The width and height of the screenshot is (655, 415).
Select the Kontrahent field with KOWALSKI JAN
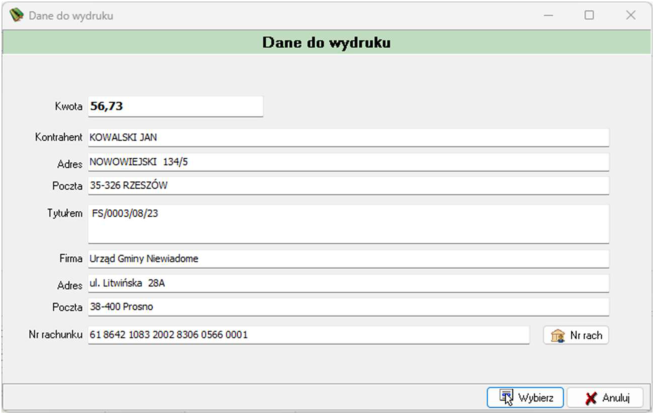348,137
